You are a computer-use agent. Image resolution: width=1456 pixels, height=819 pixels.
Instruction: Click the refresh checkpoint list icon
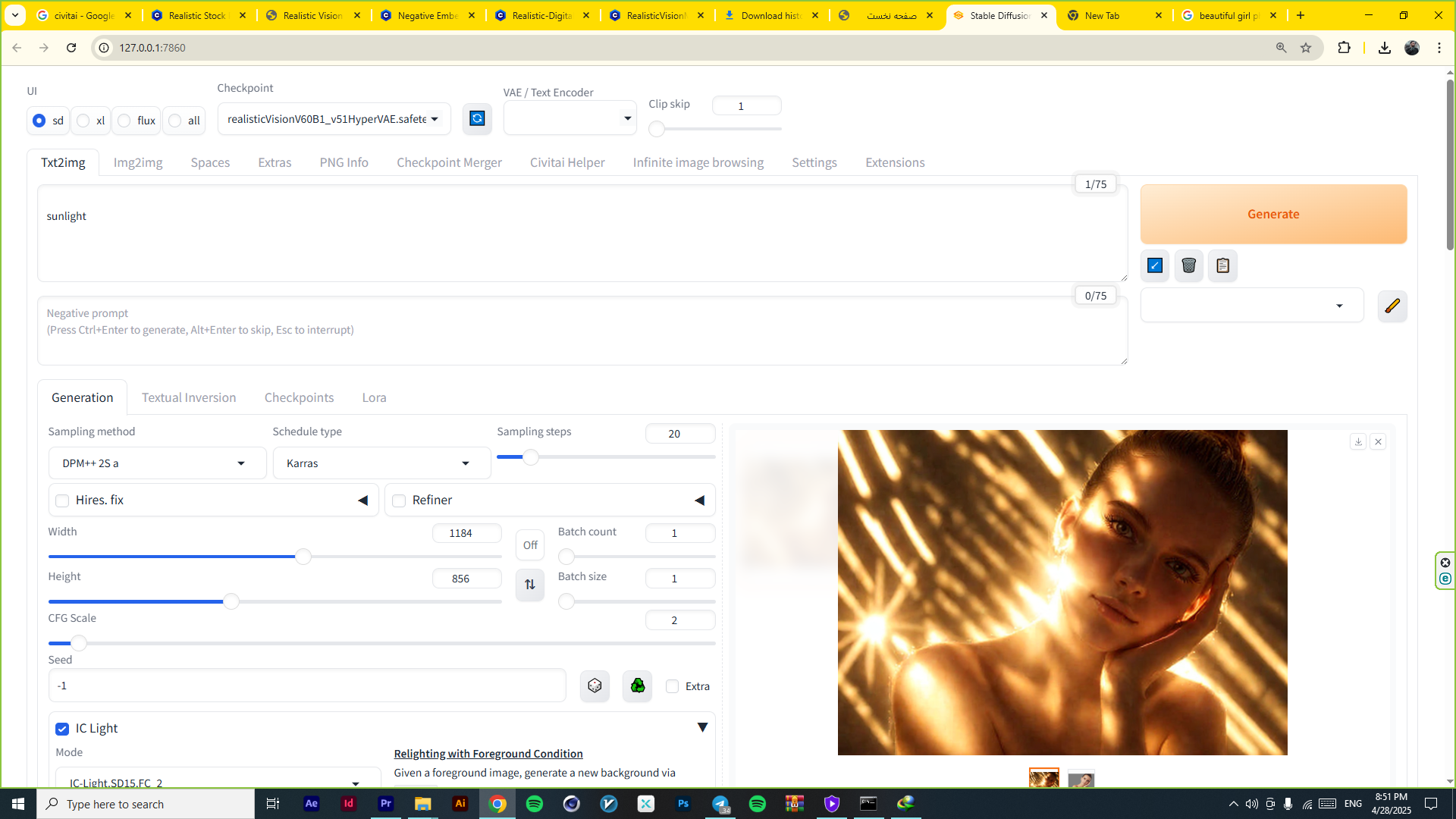(477, 118)
